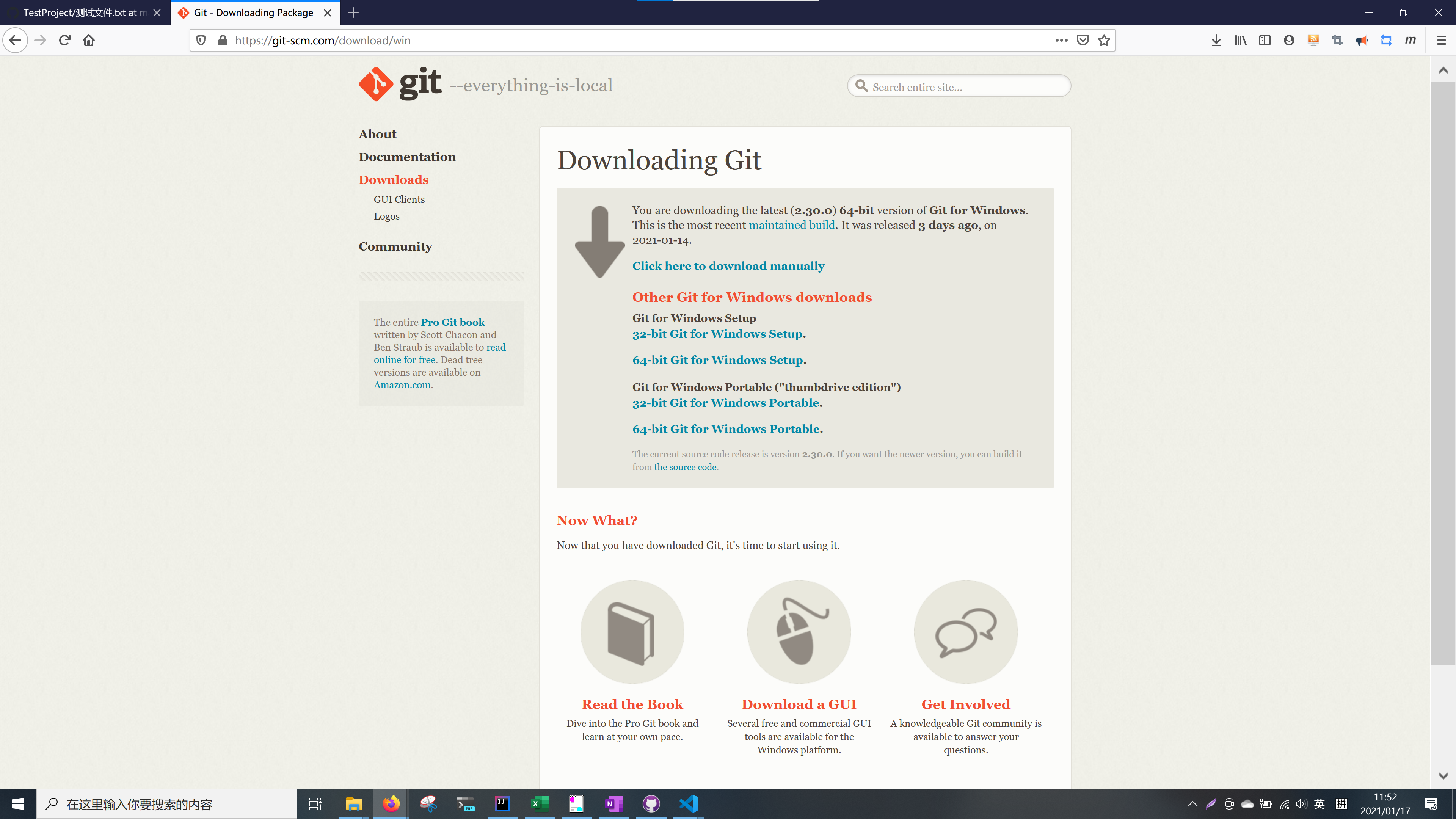This screenshot has width=1456, height=819.
Task: Open a new browser tab
Action: click(x=353, y=13)
